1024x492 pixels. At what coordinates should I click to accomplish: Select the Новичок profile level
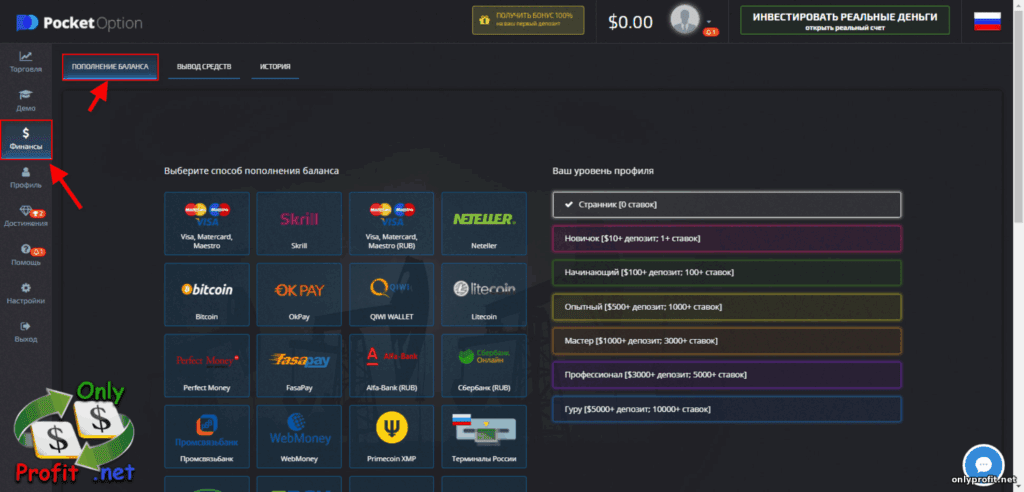click(726, 238)
